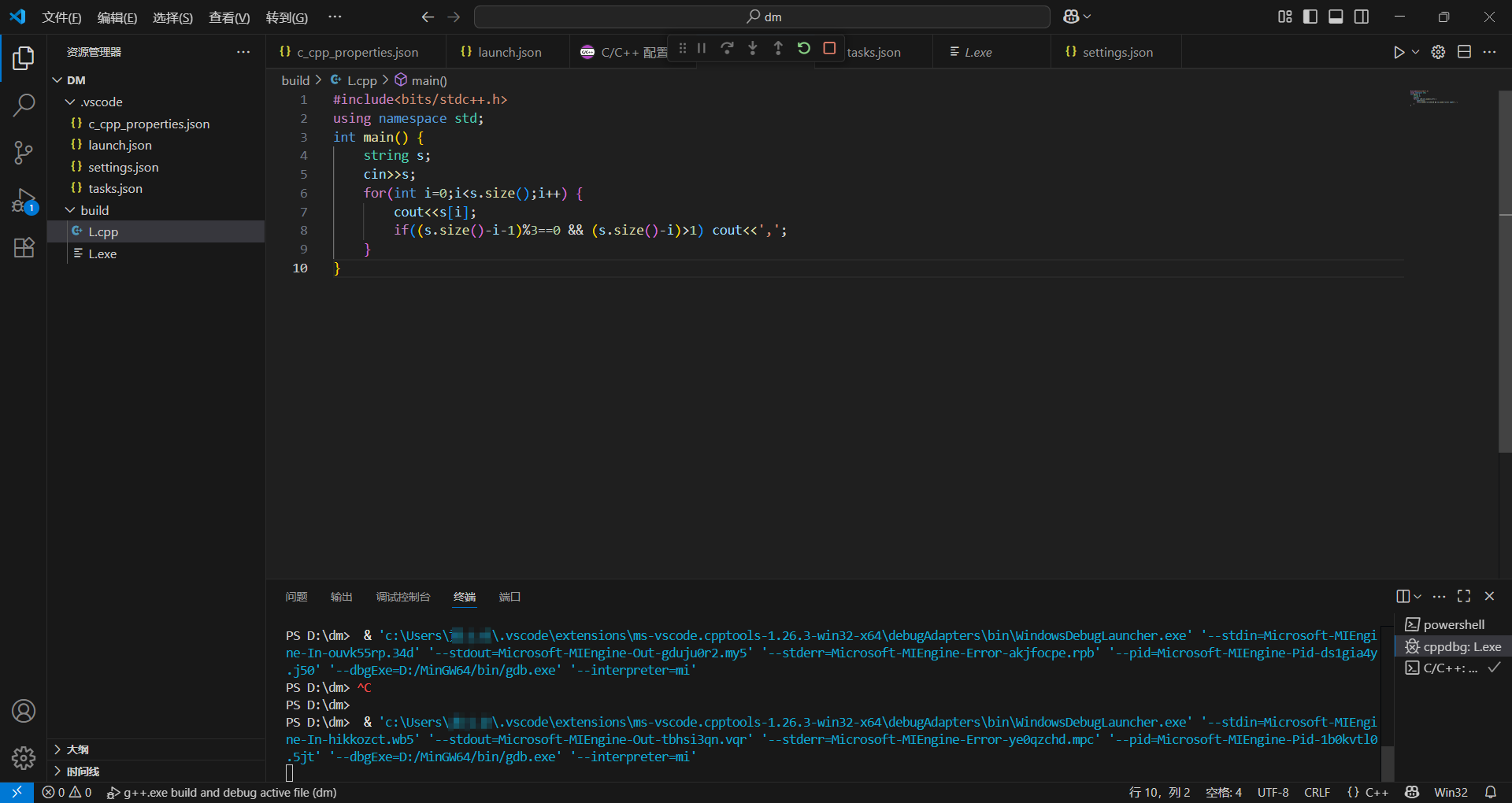Step into in debug toolbar
Screen dimensions: 1512x803
point(753,49)
